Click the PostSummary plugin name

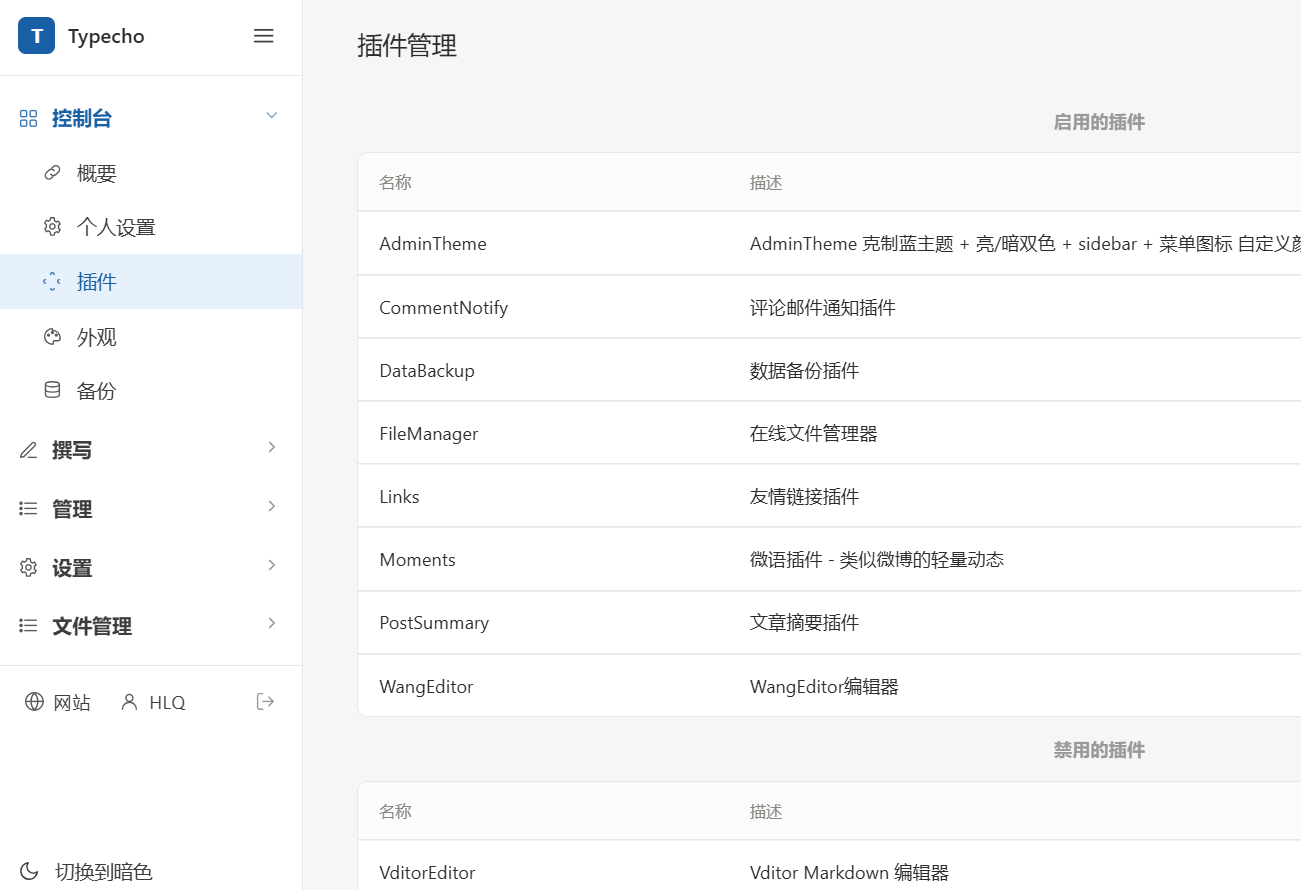(434, 623)
